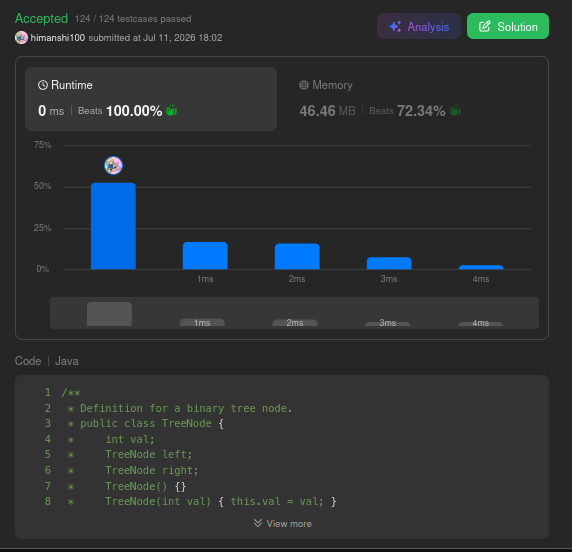Click the sparkle icon on Analysis button
This screenshot has width=572, height=552.
click(395, 27)
